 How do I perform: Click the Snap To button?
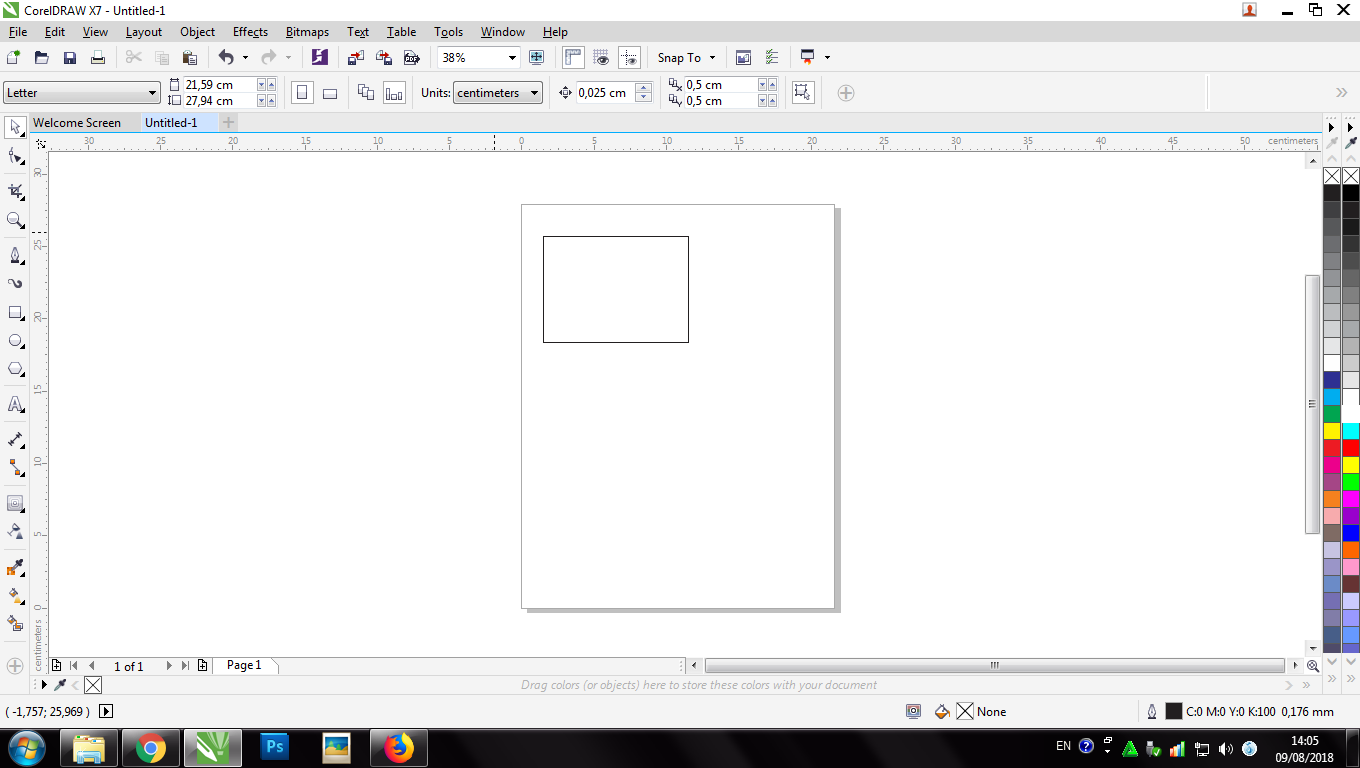pyautogui.click(x=686, y=58)
